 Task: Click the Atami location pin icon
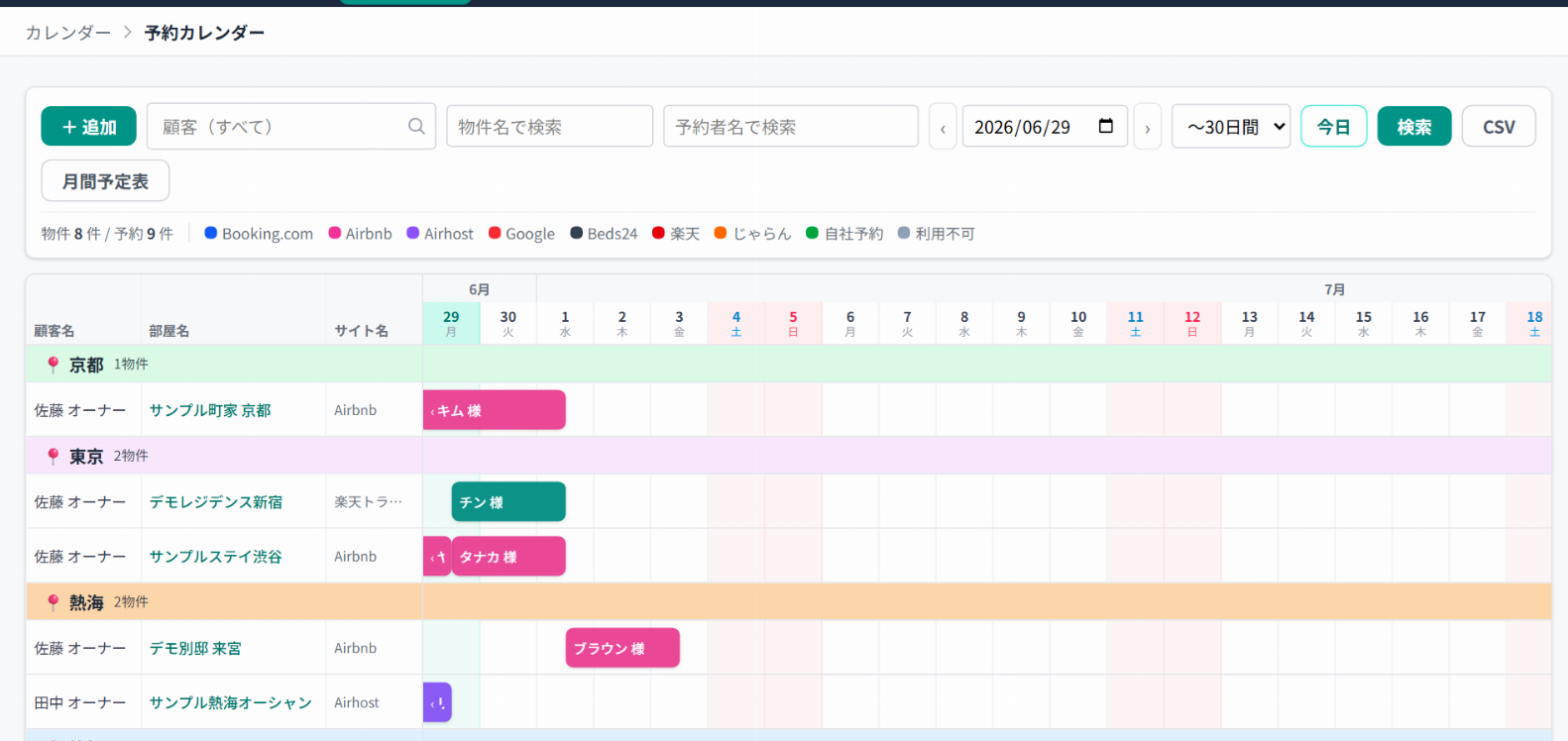[x=54, y=602]
